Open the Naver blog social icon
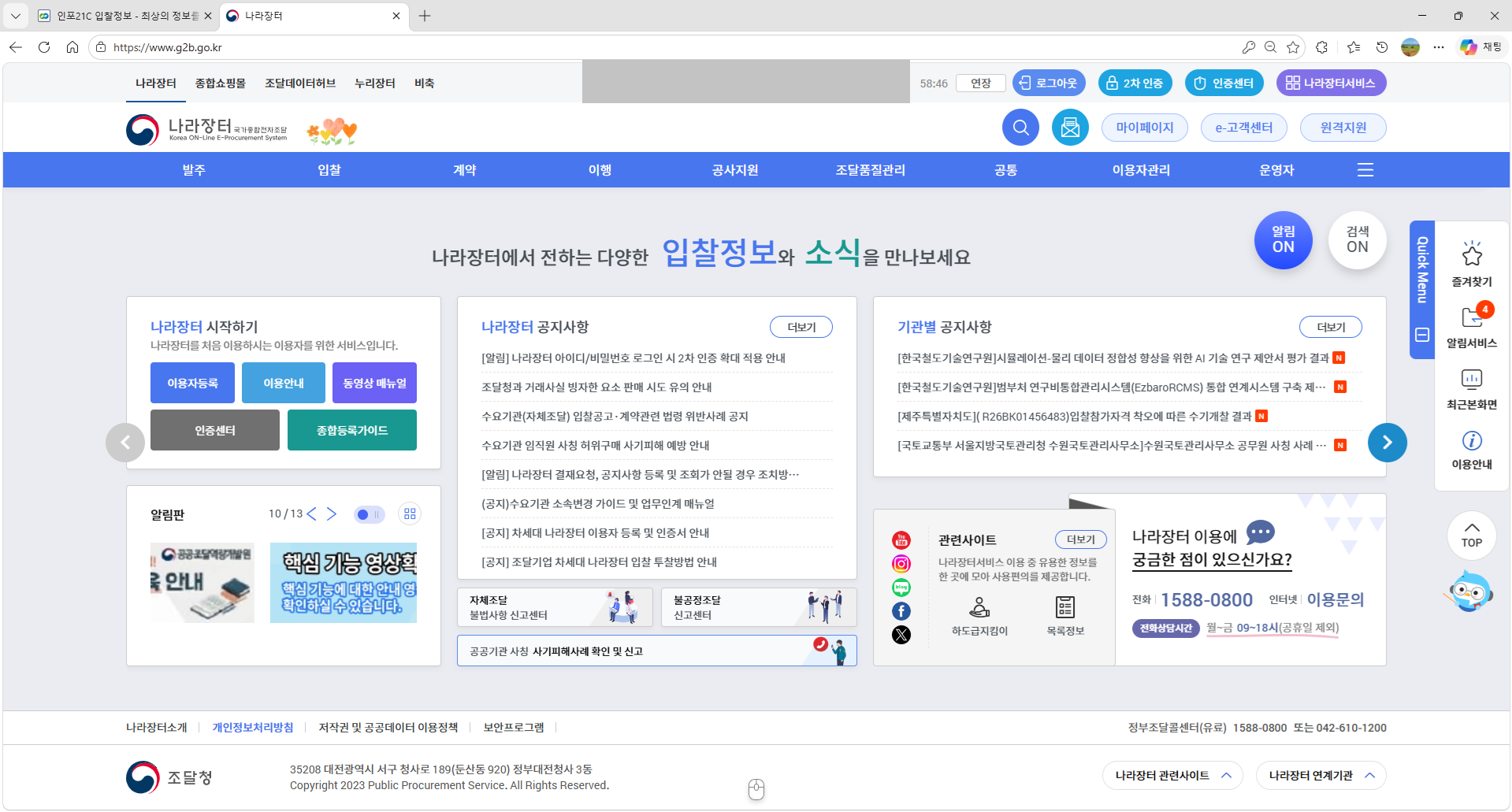Screen dimensions: 1512x812 [901, 588]
